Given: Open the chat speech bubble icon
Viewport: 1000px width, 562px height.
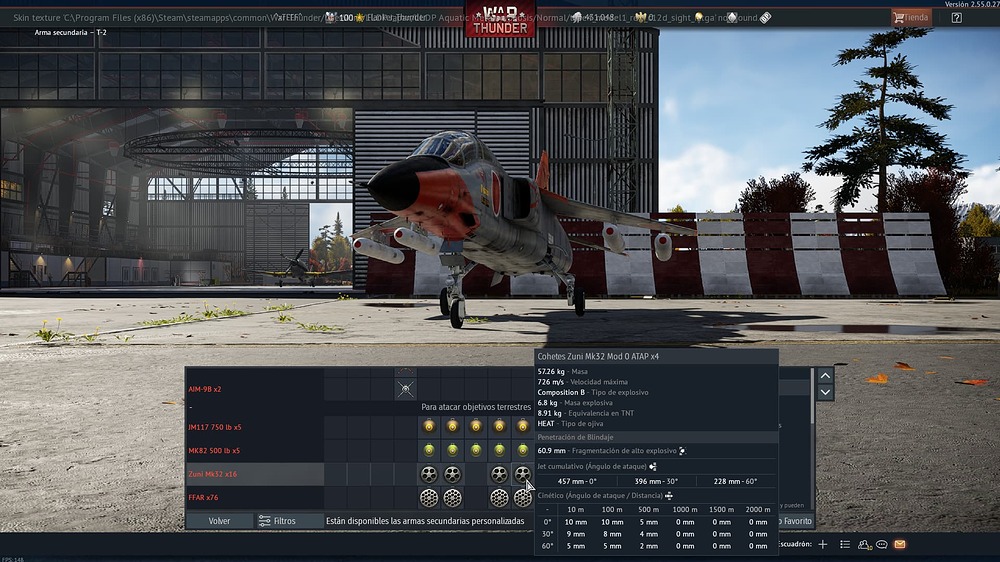Looking at the screenshot, I should point(882,544).
